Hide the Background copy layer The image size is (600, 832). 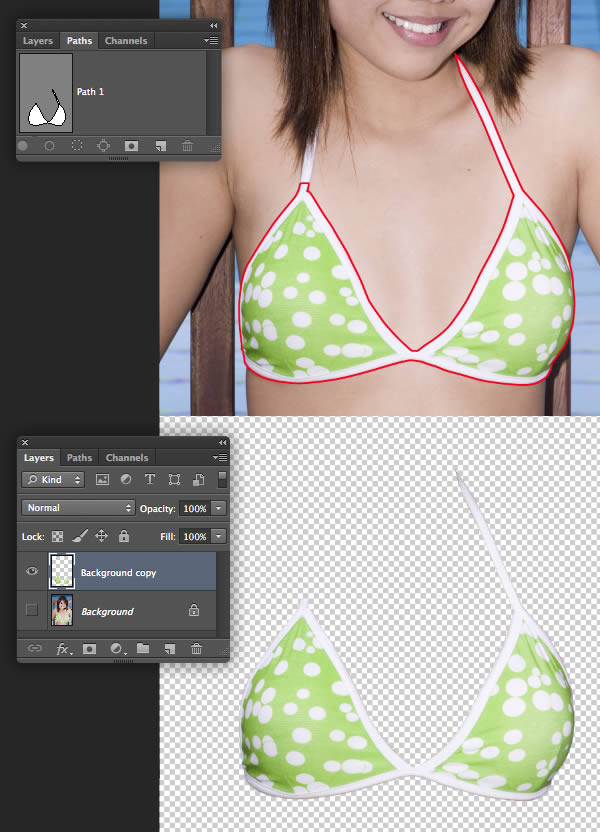point(32,572)
